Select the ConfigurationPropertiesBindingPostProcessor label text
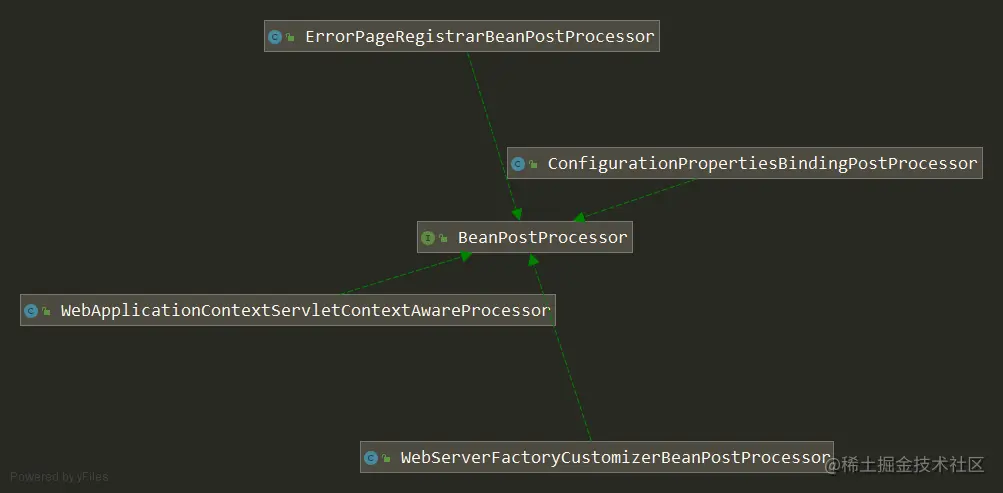This screenshot has height=493, width=1003. (762, 164)
